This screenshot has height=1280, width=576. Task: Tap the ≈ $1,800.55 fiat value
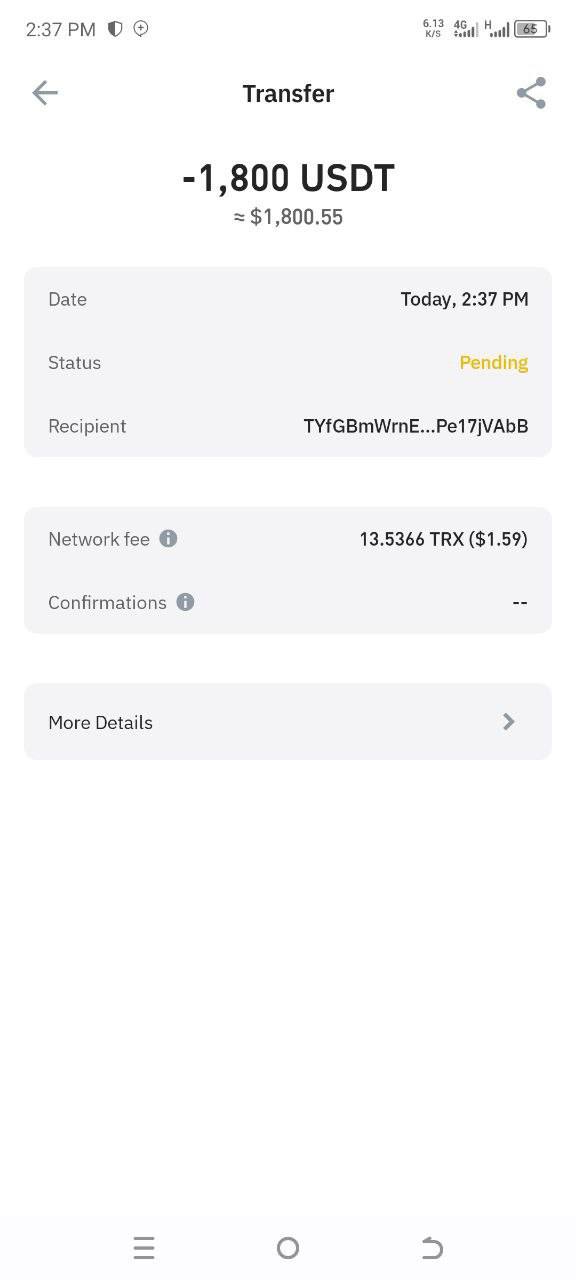coord(288,217)
